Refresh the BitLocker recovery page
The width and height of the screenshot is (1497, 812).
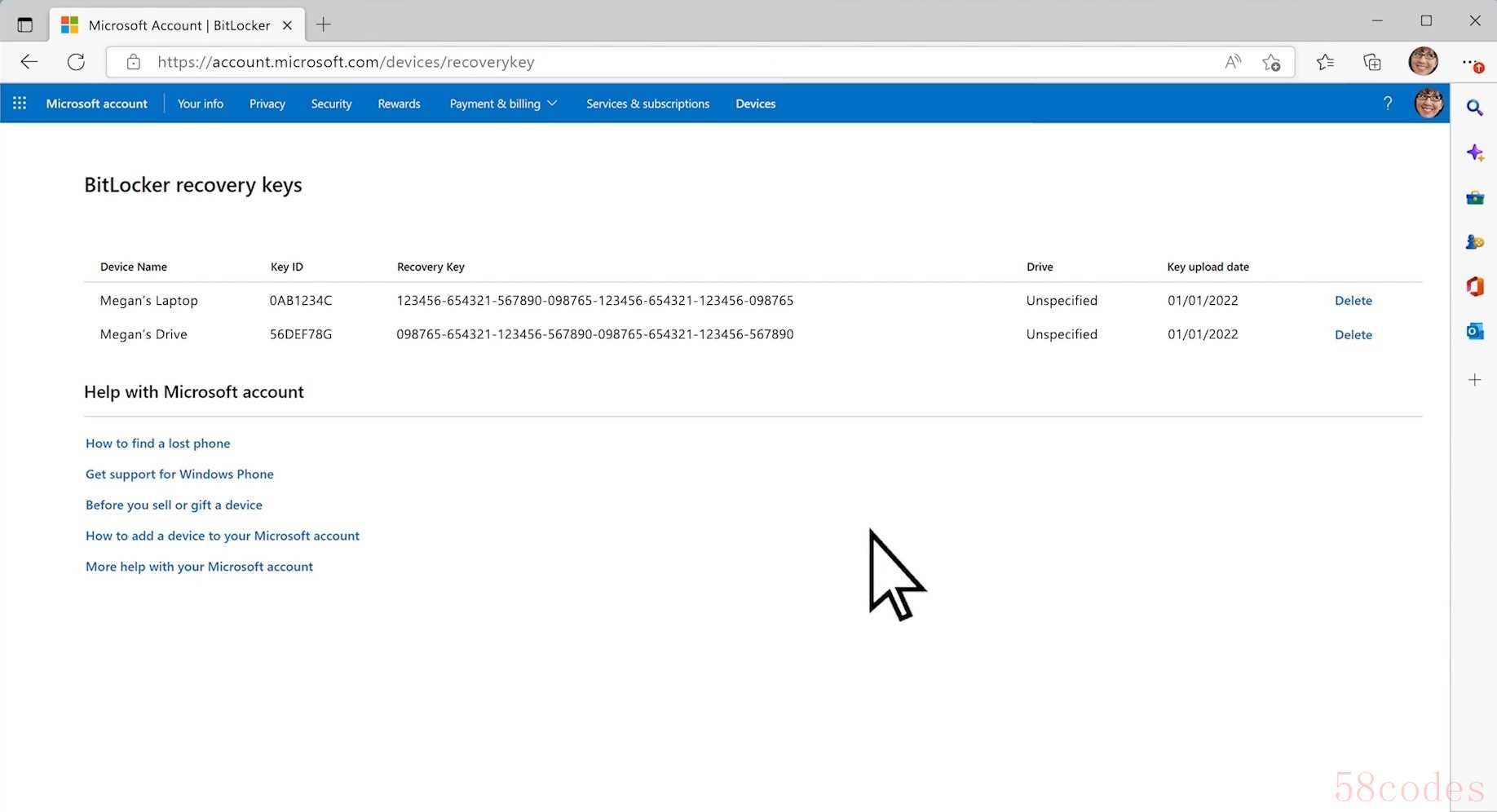[76, 62]
